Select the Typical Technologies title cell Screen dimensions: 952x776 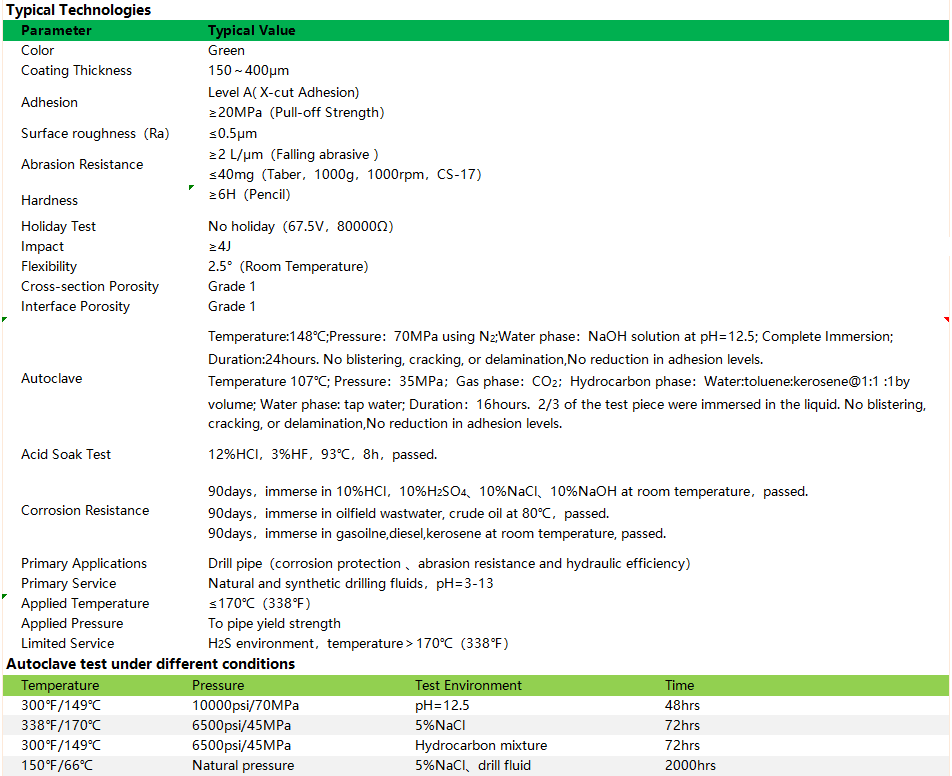click(79, 10)
